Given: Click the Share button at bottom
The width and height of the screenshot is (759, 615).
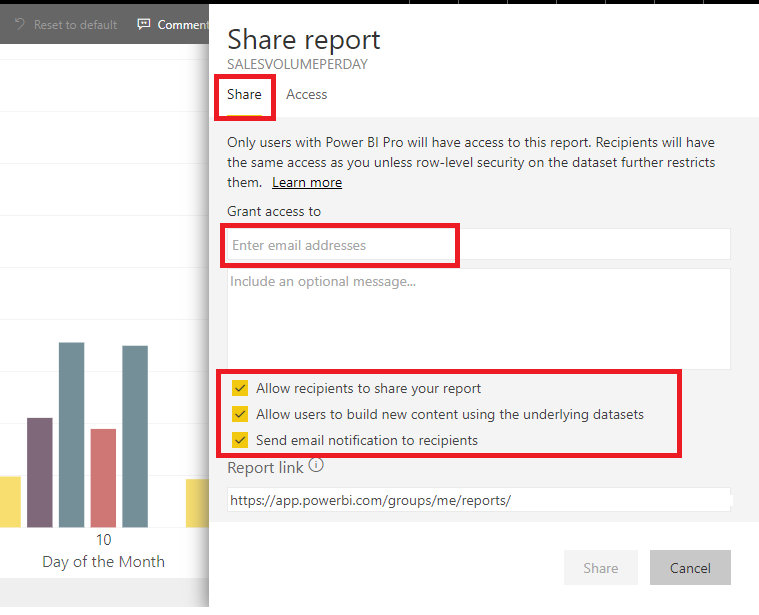Looking at the screenshot, I should click(601, 568).
